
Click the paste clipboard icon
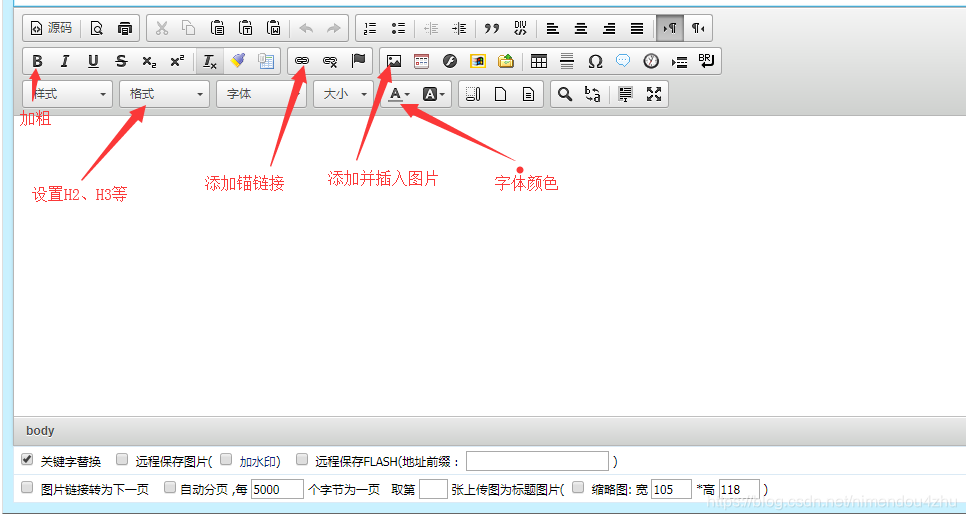click(x=217, y=28)
